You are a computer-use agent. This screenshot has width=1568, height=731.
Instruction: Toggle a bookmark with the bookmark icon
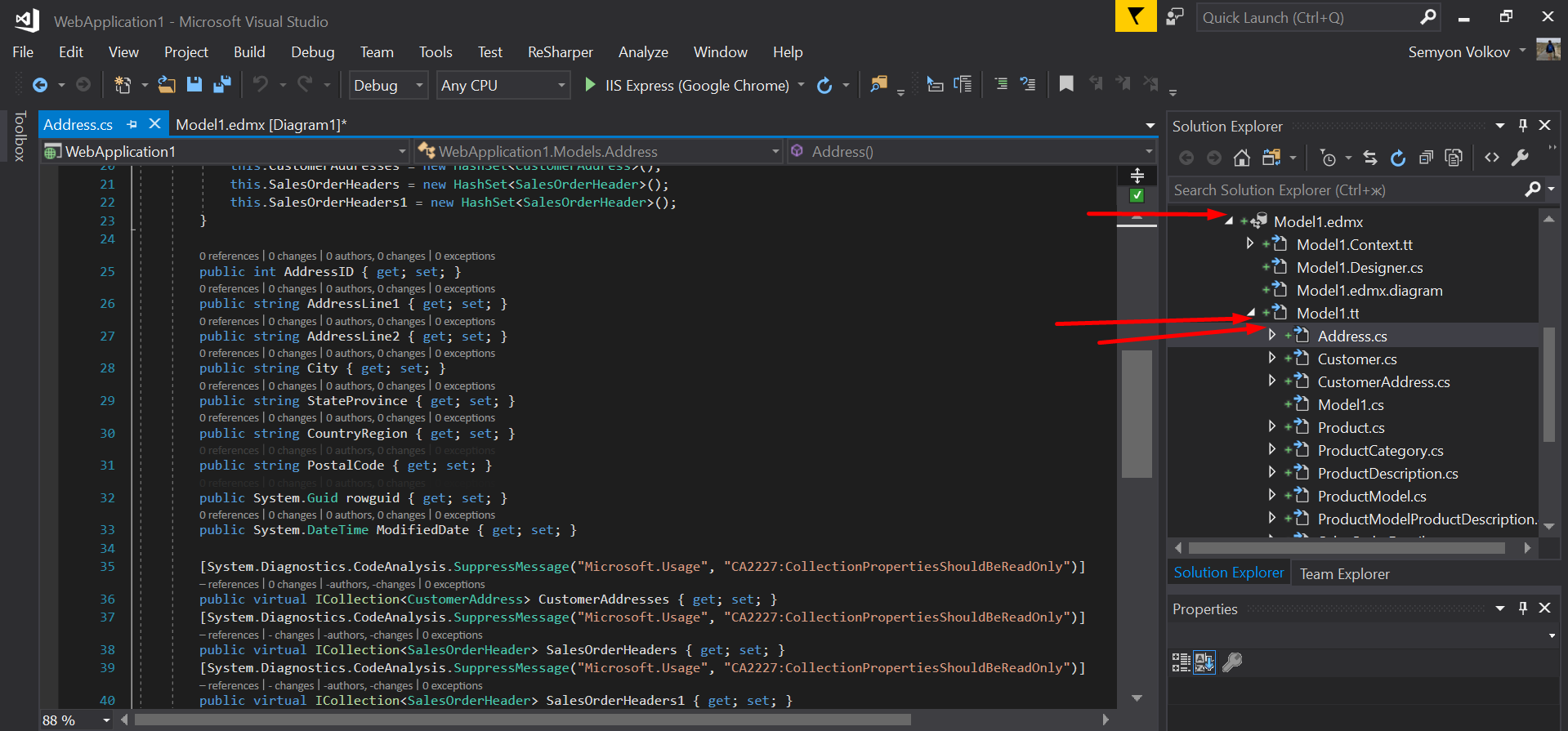1066,84
